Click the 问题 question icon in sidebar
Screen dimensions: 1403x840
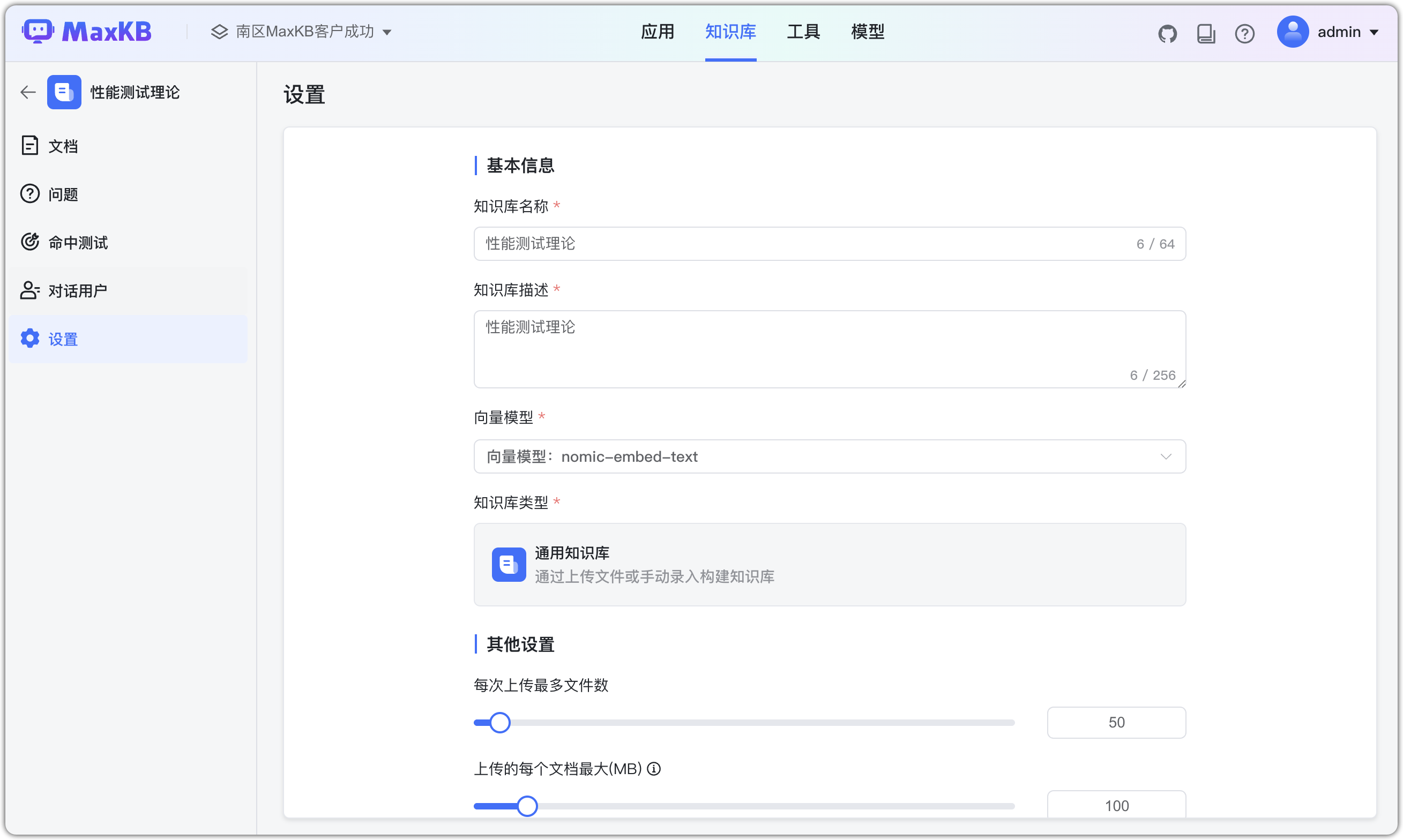click(29, 193)
